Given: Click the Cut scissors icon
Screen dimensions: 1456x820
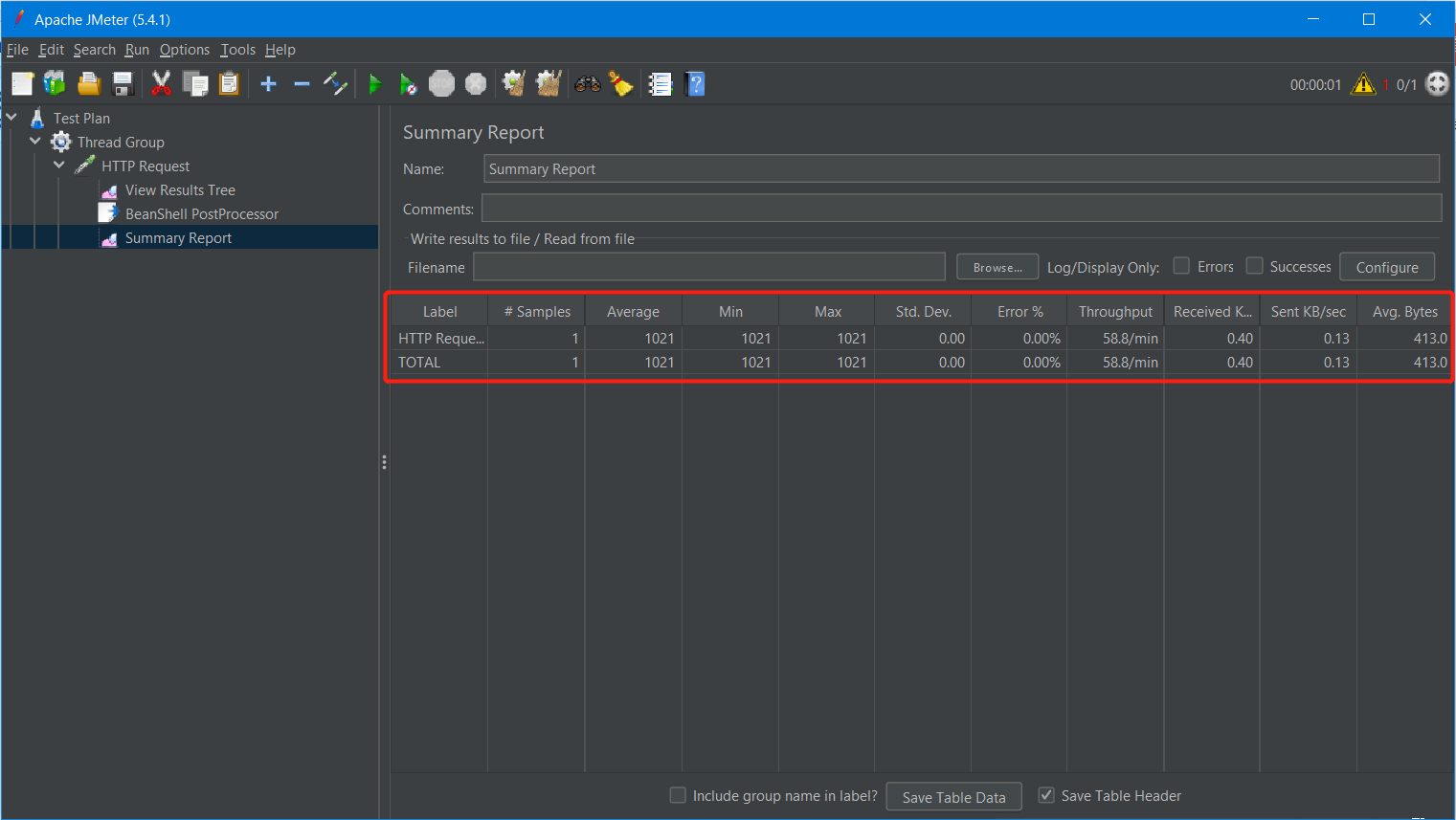Looking at the screenshot, I should [x=162, y=84].
